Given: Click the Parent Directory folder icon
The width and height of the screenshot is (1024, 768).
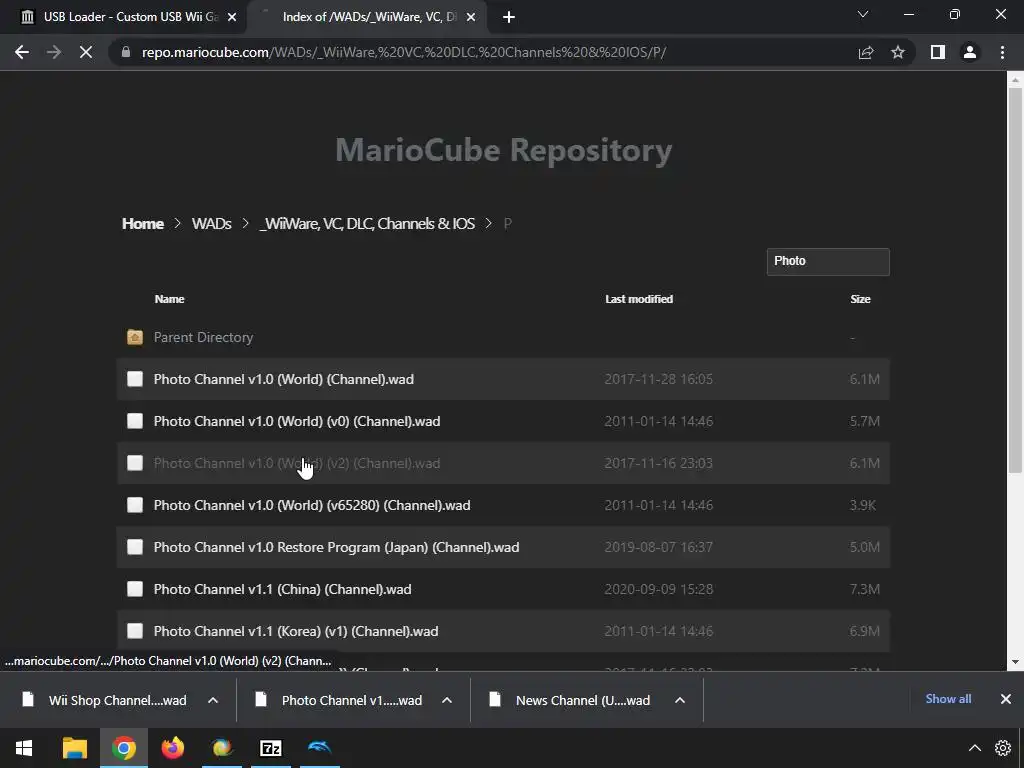Looking at the screenshot, I should click(135, 337).
